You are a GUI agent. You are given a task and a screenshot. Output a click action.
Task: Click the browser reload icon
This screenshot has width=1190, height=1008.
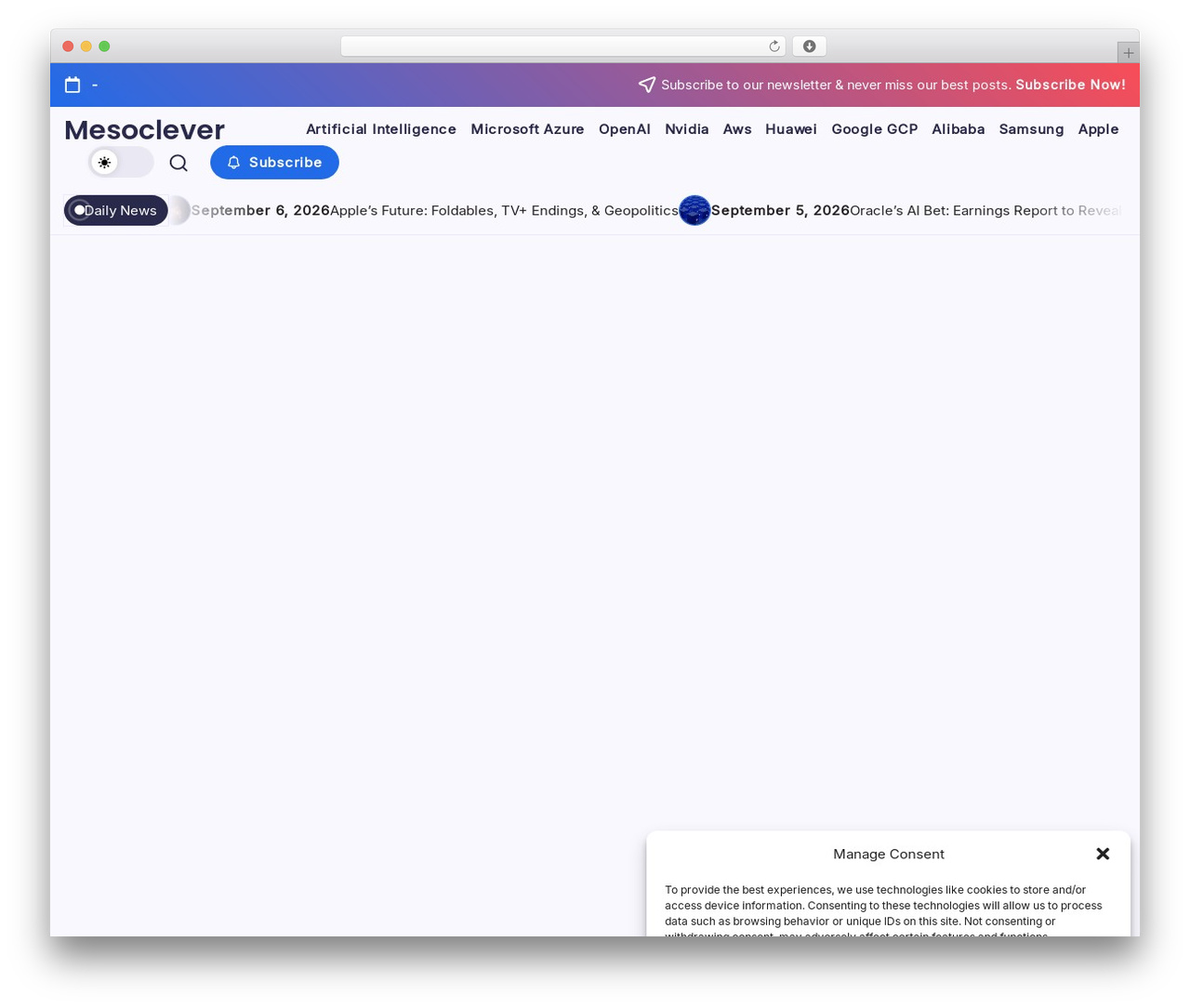pos(774,46)
